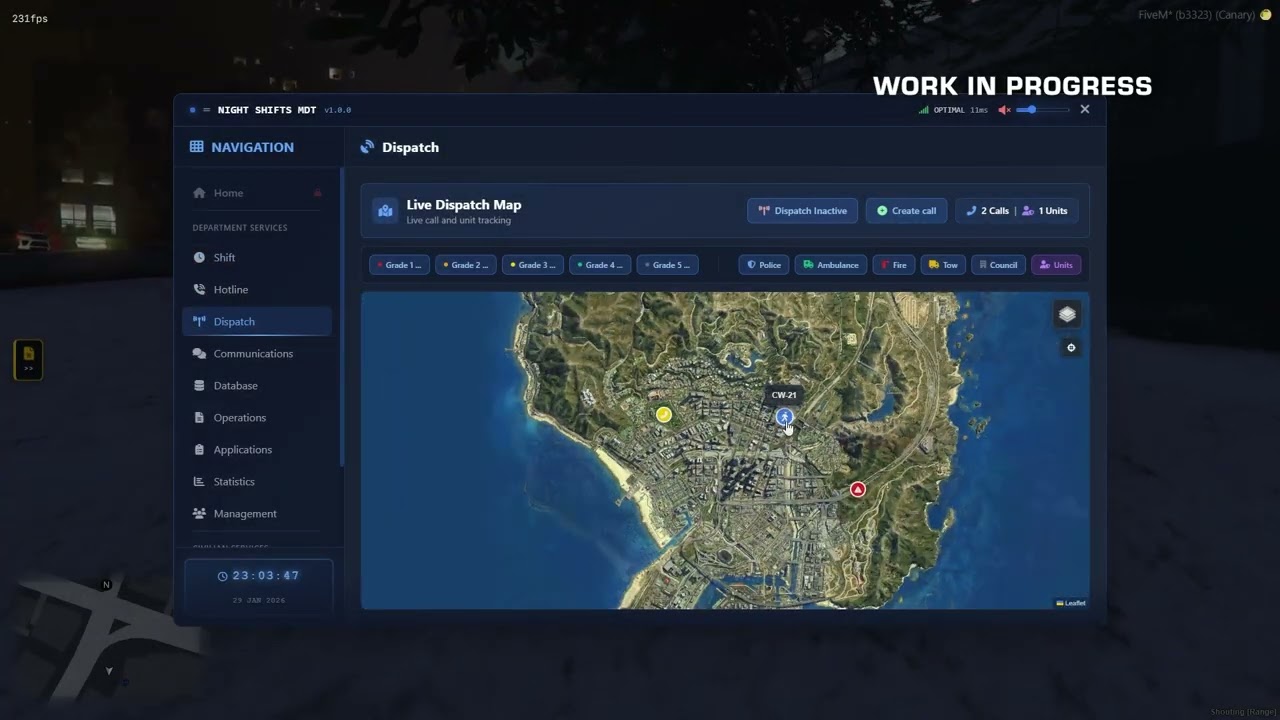The height and width of the screenshot is (720, 1280).
Task: Navigate to Operations
Action: (x=257, y=417)
